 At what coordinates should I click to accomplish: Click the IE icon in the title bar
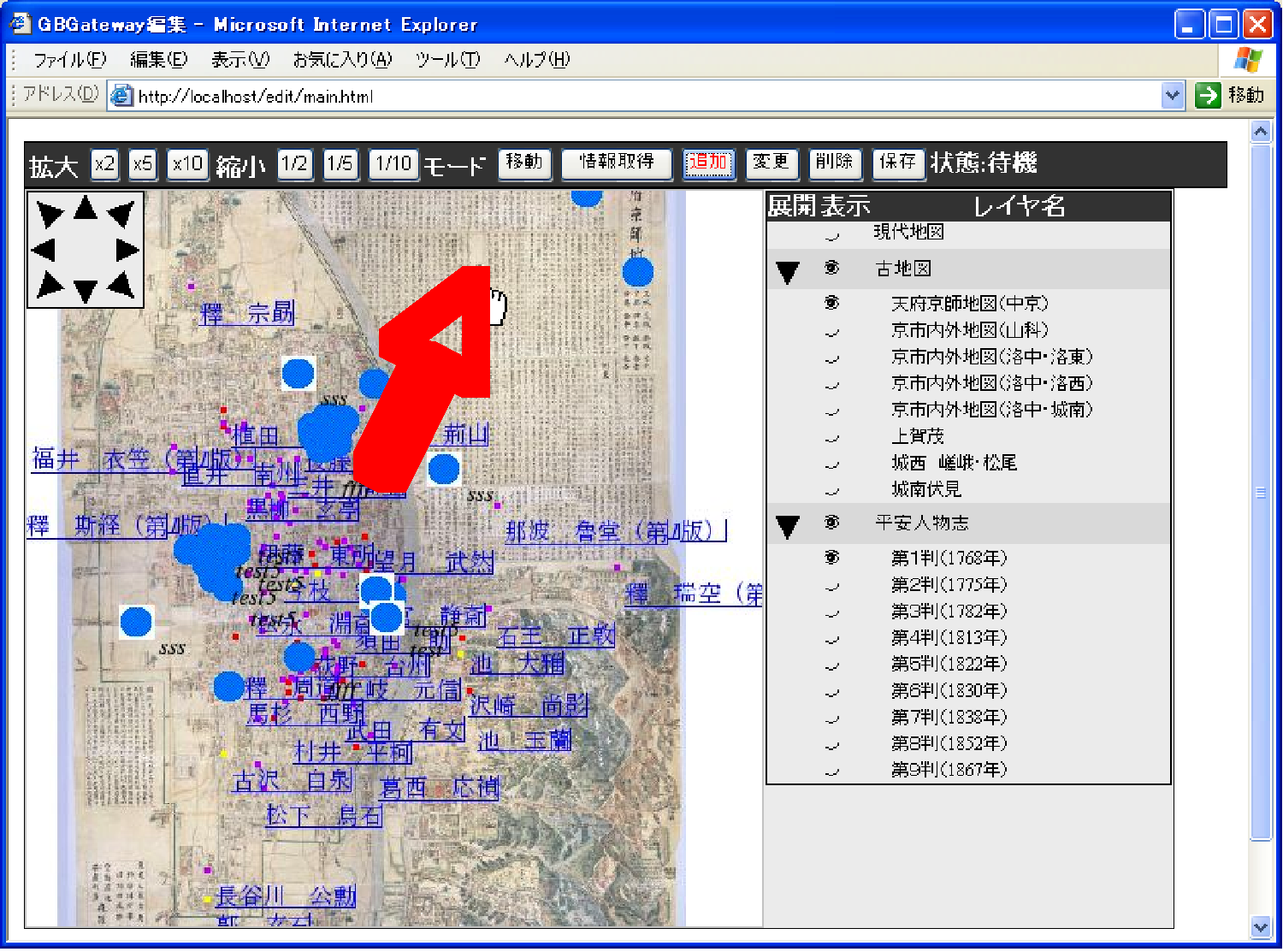(19, 24)
